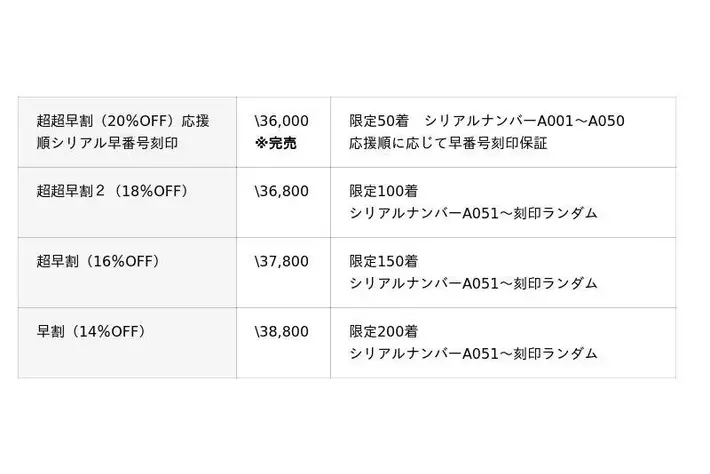
Task: Click the \36,800 price
Action: [282, 191]
